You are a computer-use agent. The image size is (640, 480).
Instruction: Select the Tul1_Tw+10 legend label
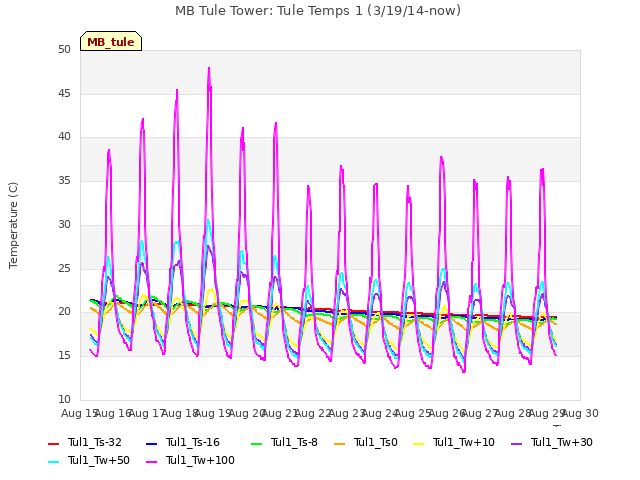464,442
